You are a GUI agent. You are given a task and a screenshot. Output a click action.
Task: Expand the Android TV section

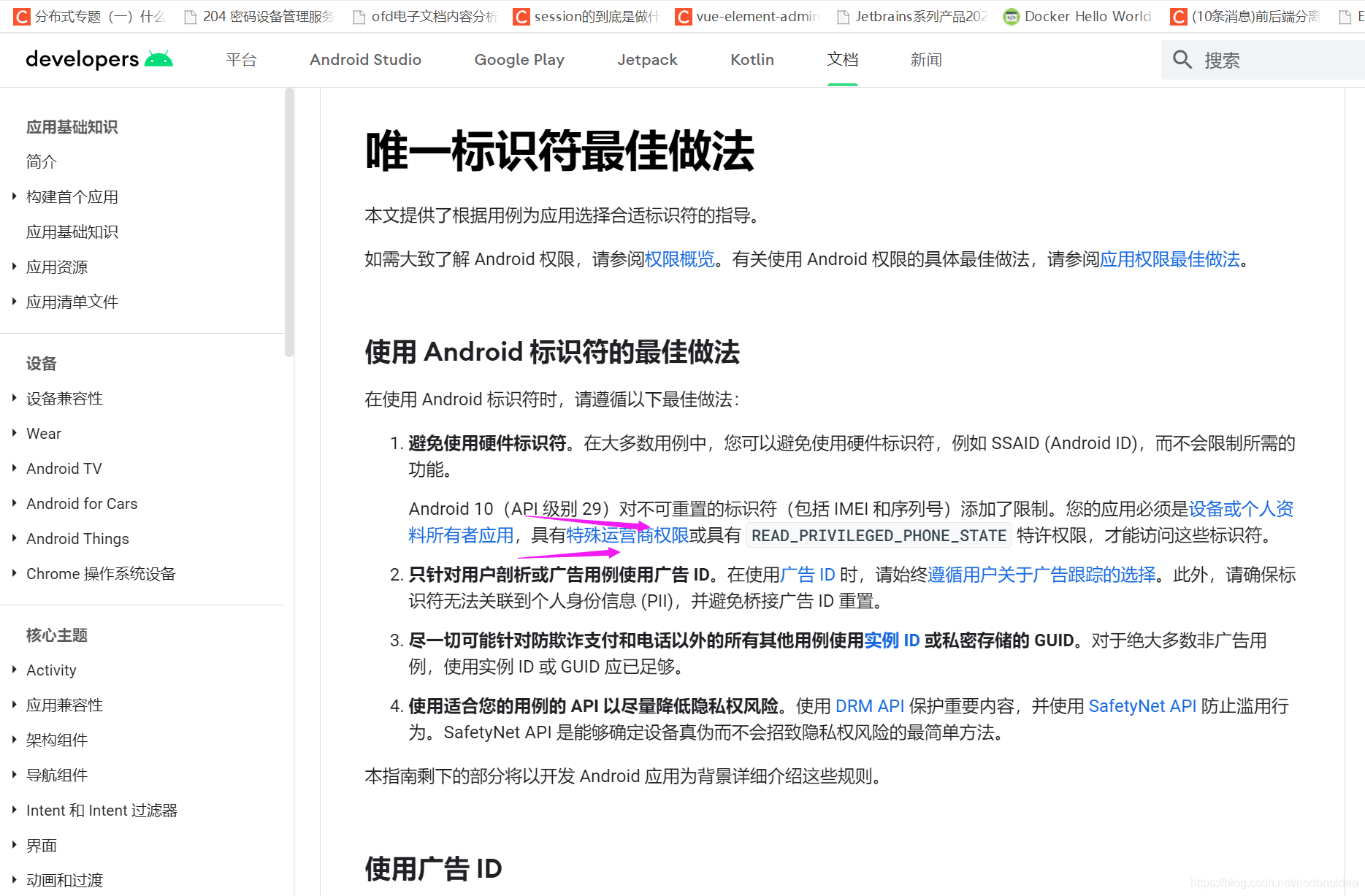tap(15, 468)
